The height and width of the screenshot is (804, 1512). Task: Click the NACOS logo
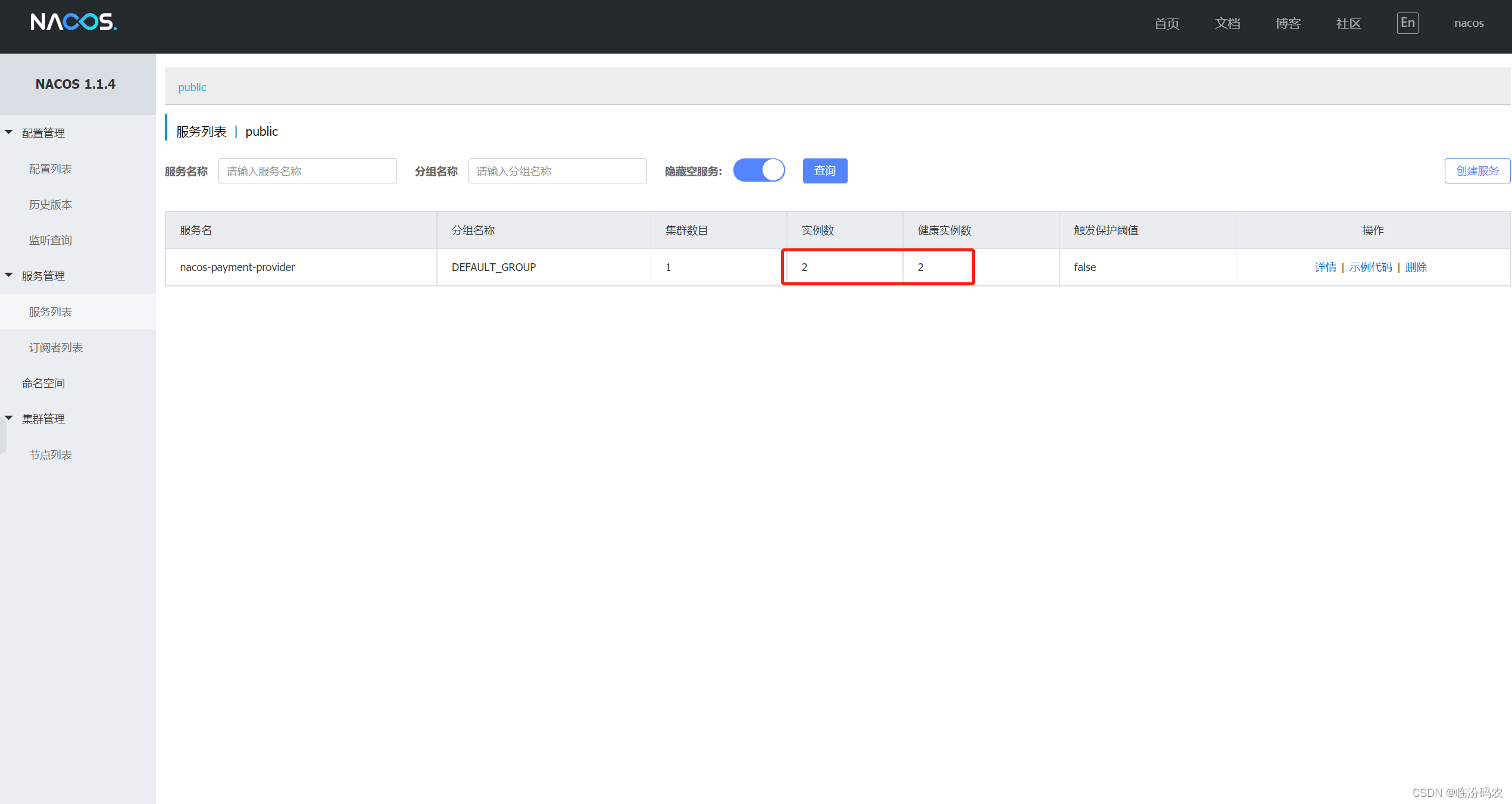[74, 22]
